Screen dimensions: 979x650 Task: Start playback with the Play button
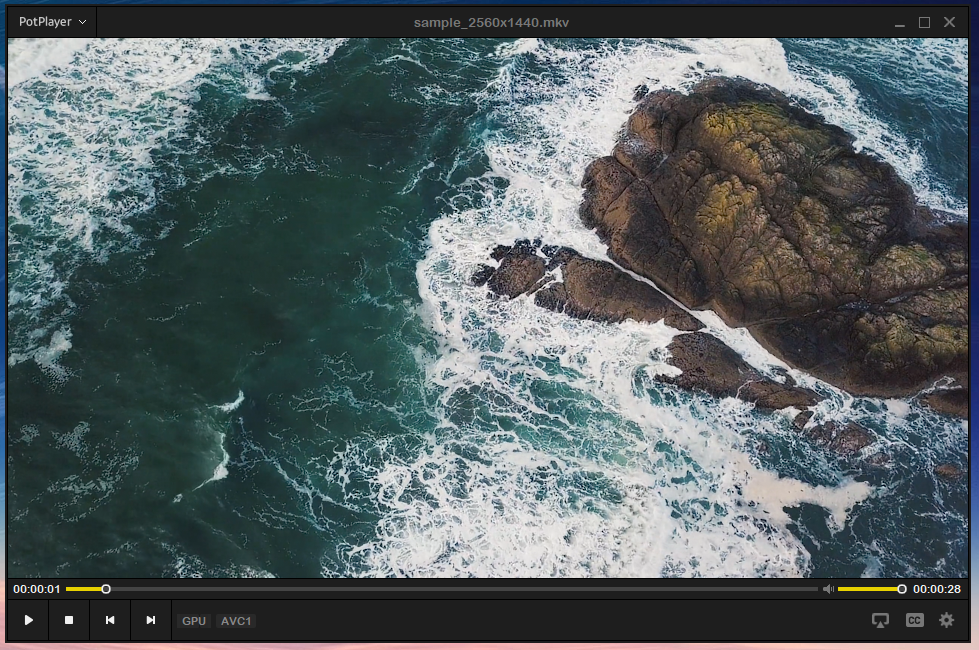(28, 620)
